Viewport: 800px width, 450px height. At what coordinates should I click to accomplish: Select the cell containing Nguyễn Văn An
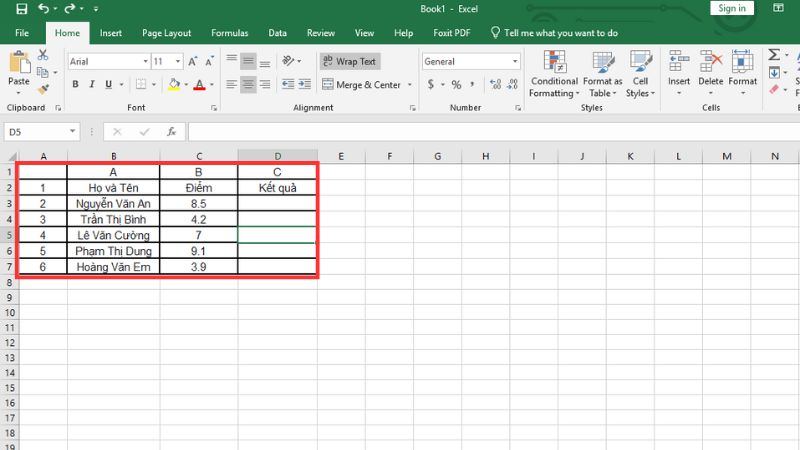click(x=113, y=202)
